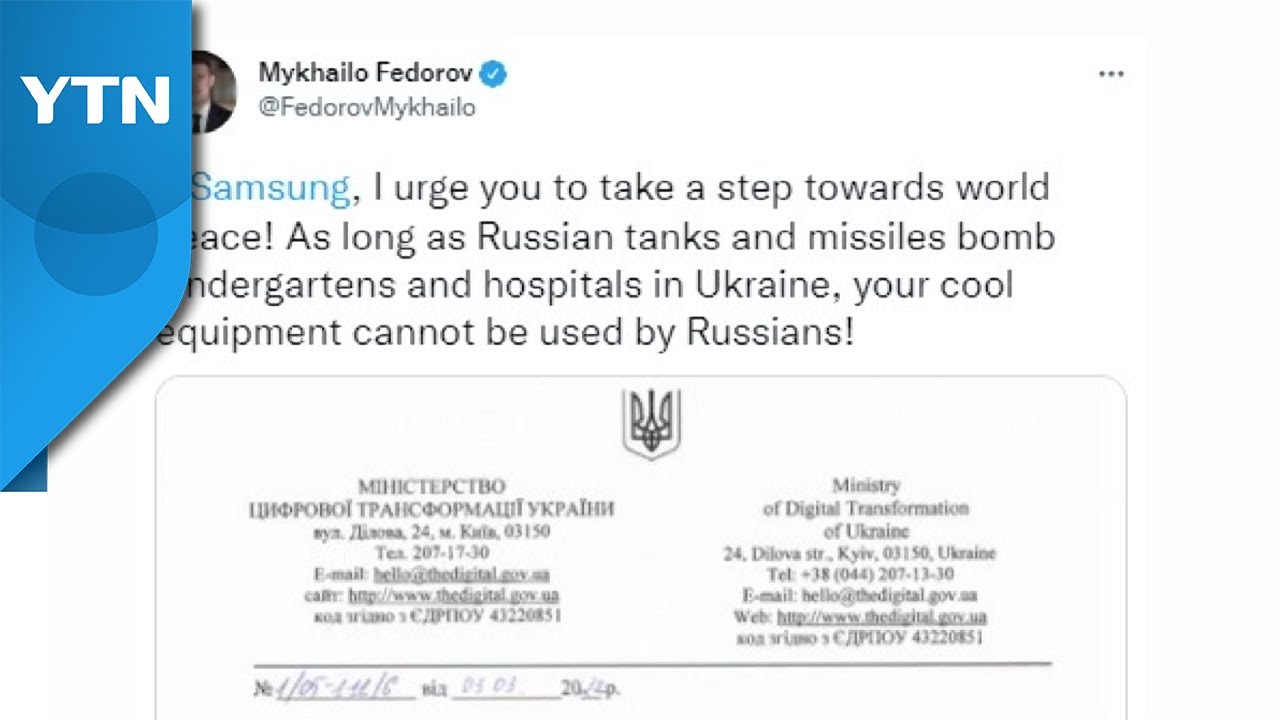The height and width of the screenshot is (720, 1280).
Task: Open the tweet's three-dot more menu
Action: (x=1111, y=75)
